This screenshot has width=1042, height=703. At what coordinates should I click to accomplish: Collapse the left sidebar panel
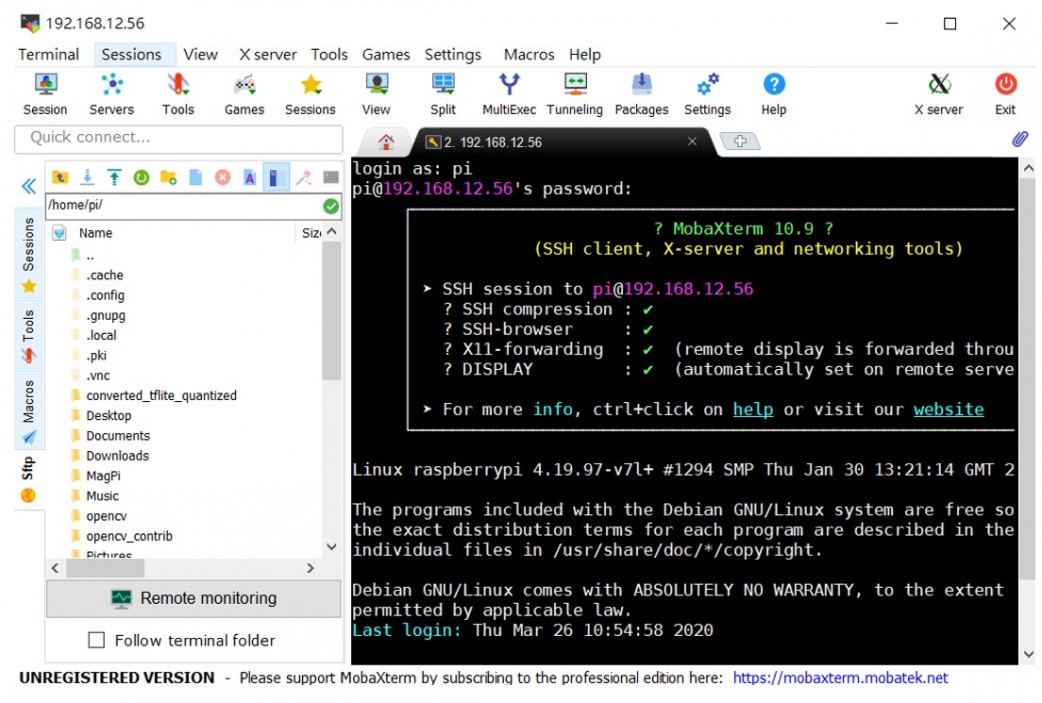point(28,186)
